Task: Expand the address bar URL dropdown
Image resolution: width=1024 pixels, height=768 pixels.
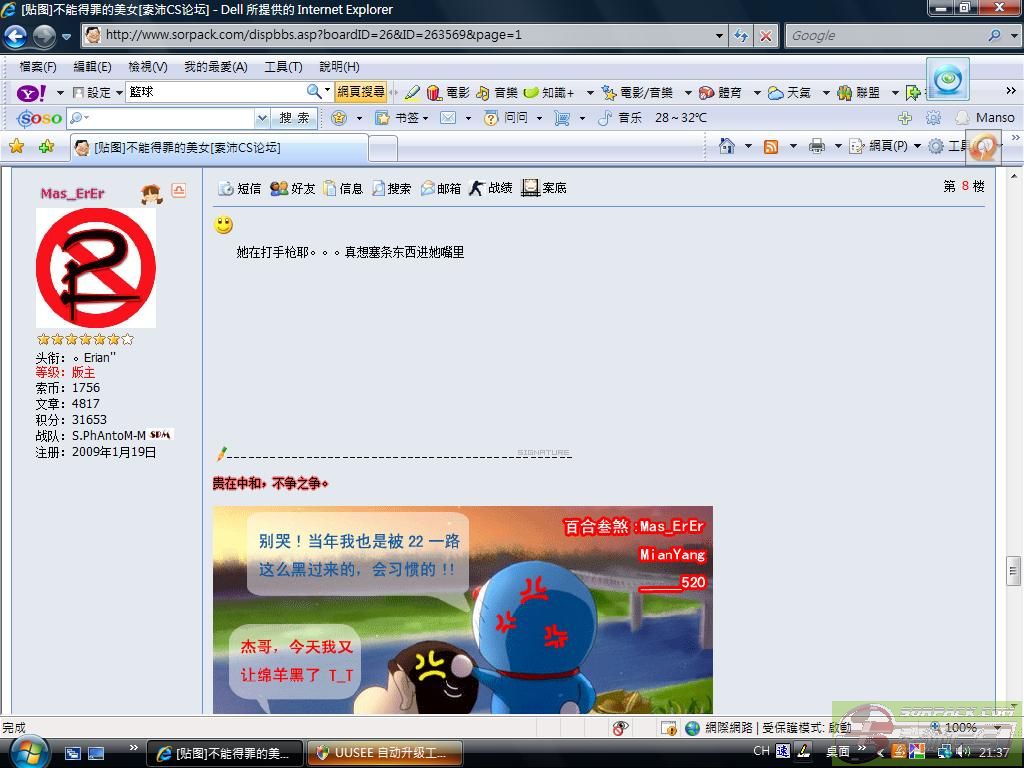Action: point(719,35)
